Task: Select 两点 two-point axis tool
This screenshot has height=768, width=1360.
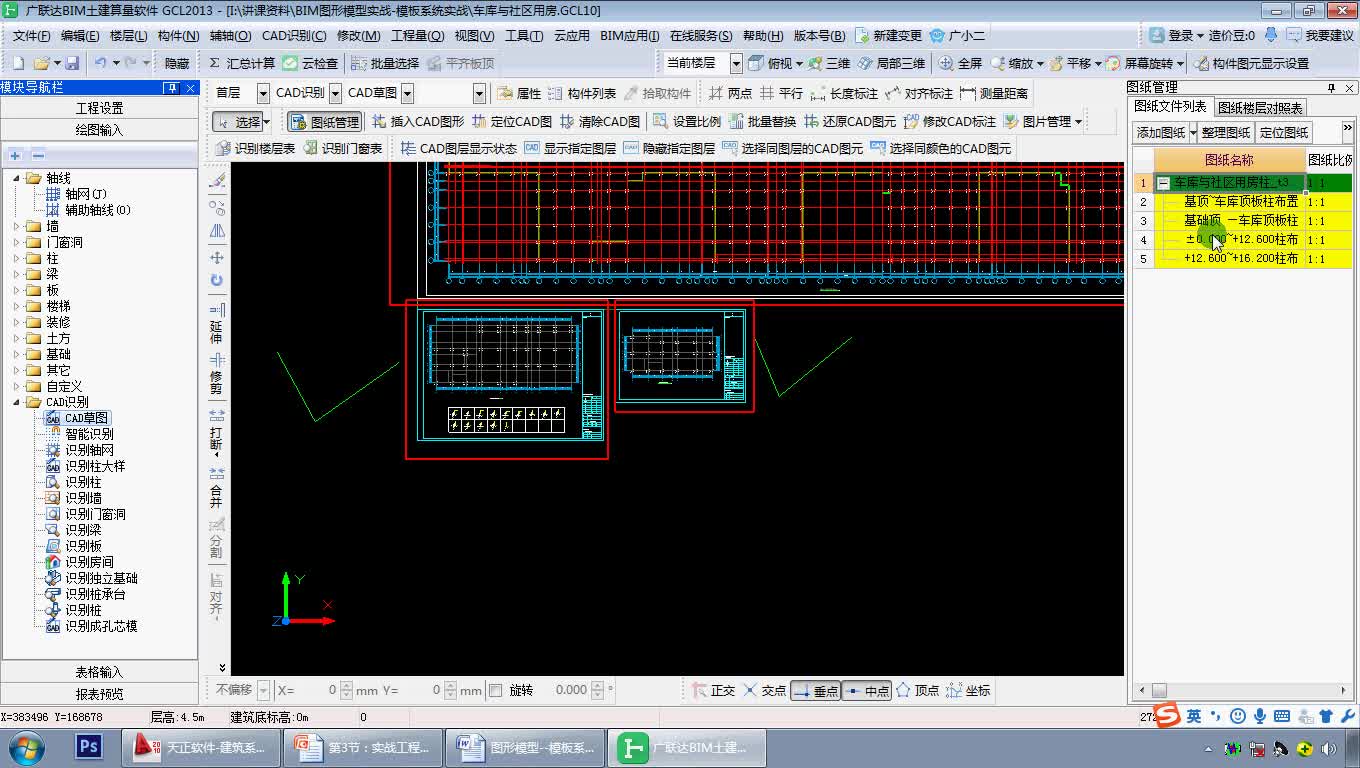Action: [x=730, y=93]
